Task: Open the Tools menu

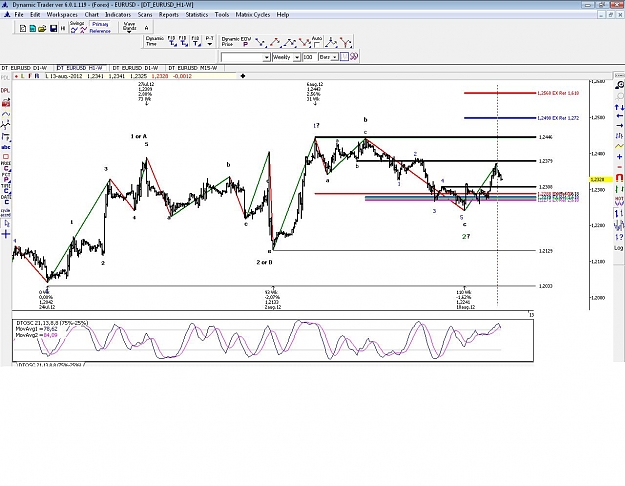Action: pos(222,14)
